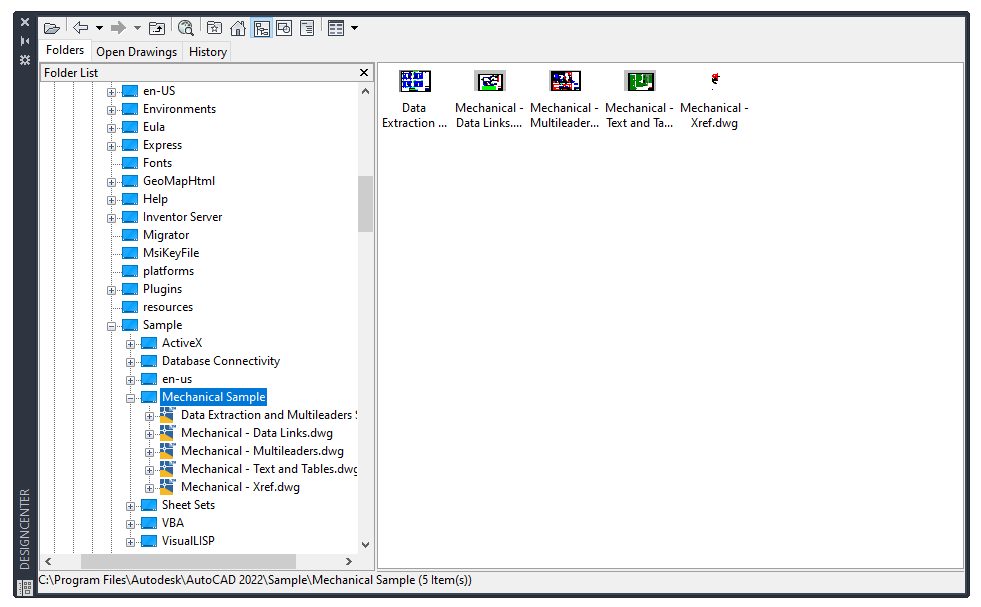Close the DesignCenter palette
Image resolution: width=981 pixels, height=607 pixels.
pyautogui.click(x=25, y=22)
